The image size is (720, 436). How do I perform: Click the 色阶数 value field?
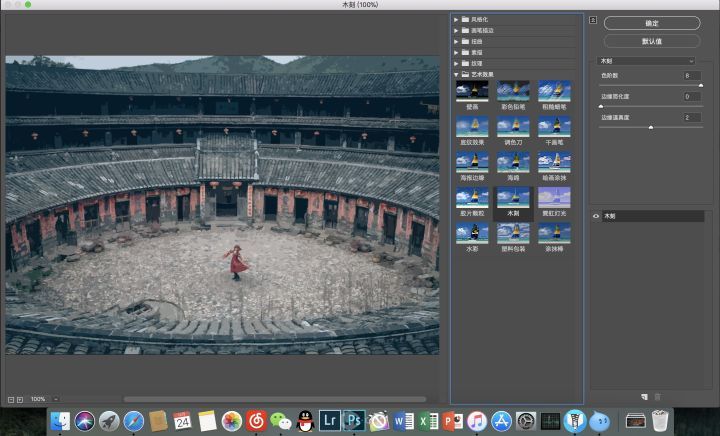point(692,75)
